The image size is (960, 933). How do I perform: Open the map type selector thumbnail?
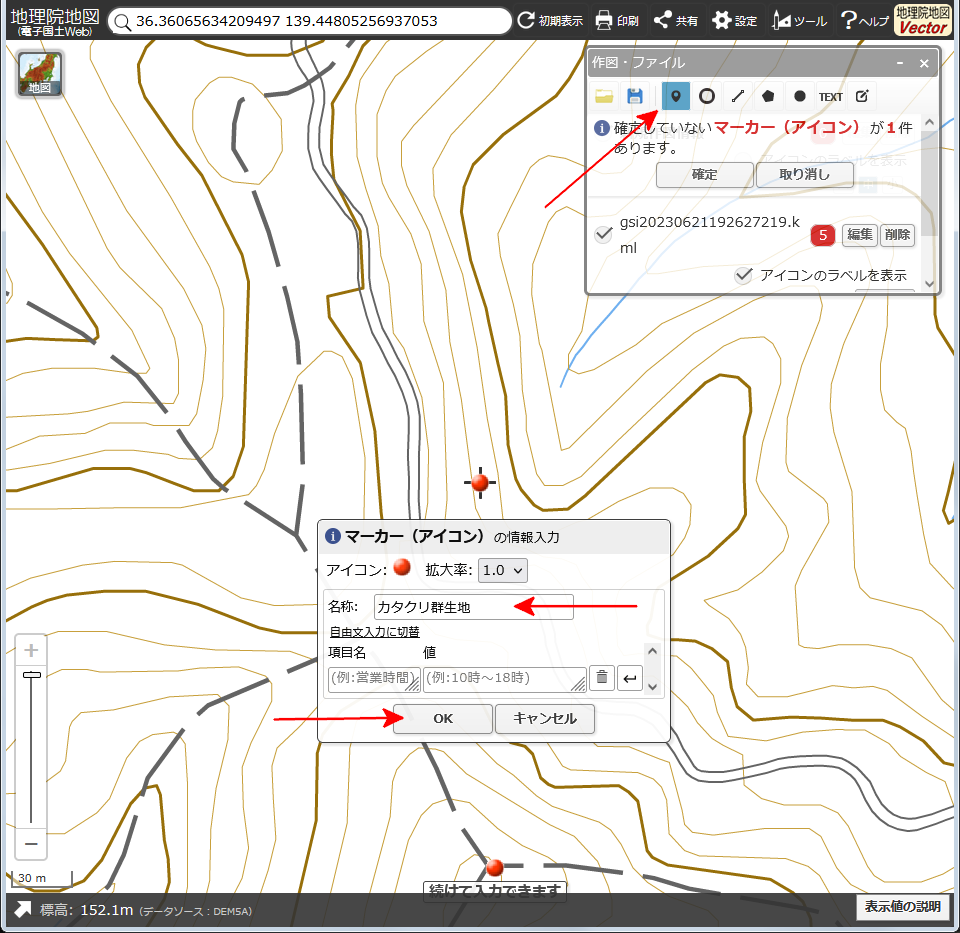[x=40, y=74]
